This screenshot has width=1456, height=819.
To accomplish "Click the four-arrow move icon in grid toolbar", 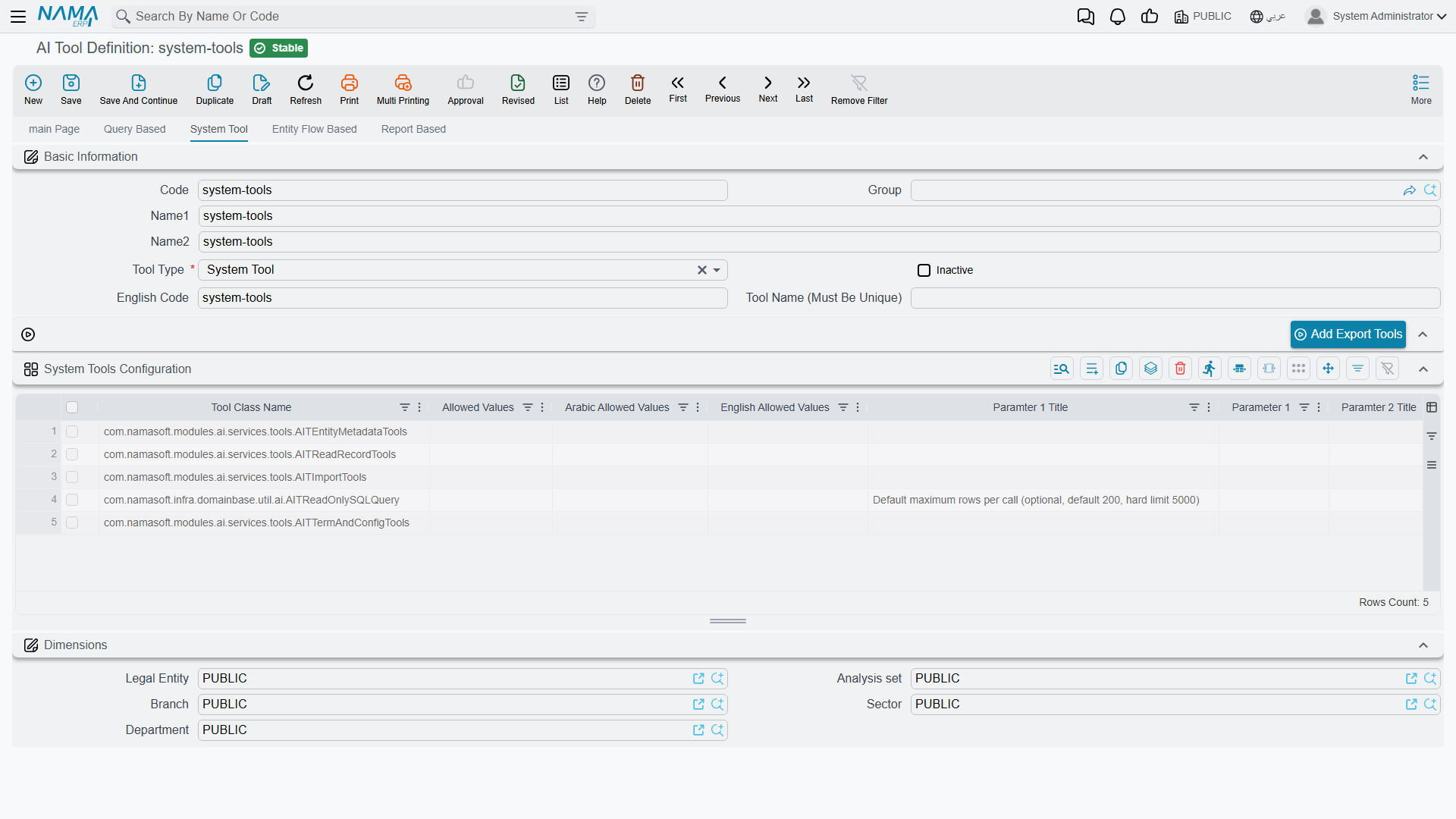I will coord(1328,369).
